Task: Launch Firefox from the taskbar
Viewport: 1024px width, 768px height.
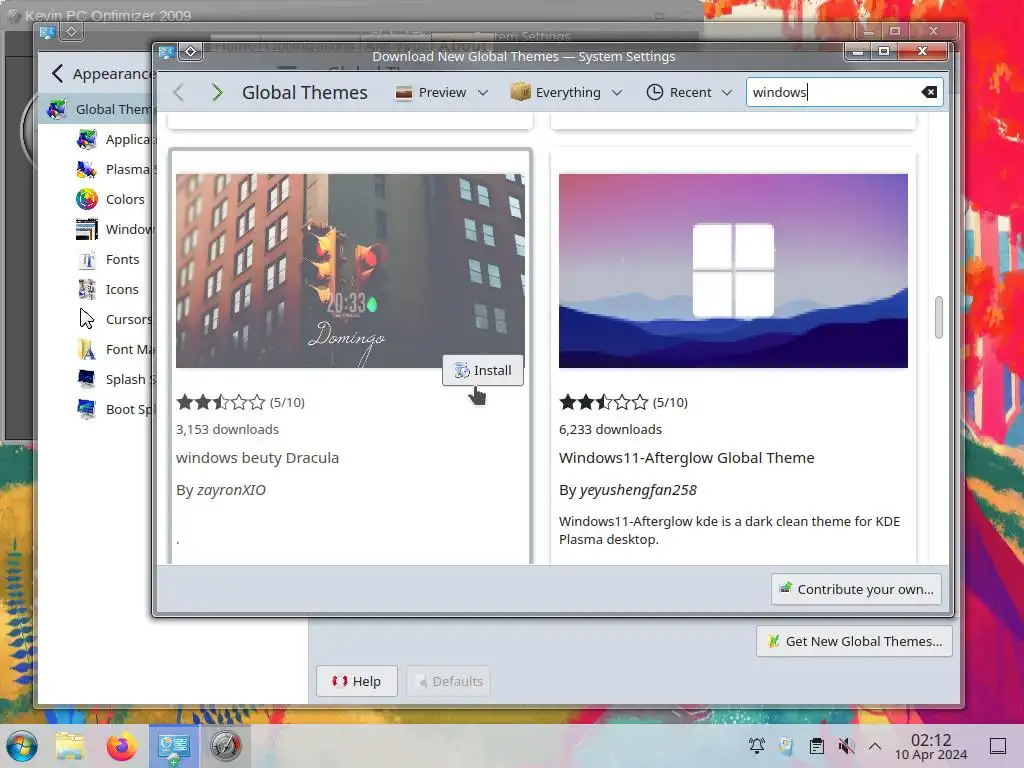Action: [121, 746]
